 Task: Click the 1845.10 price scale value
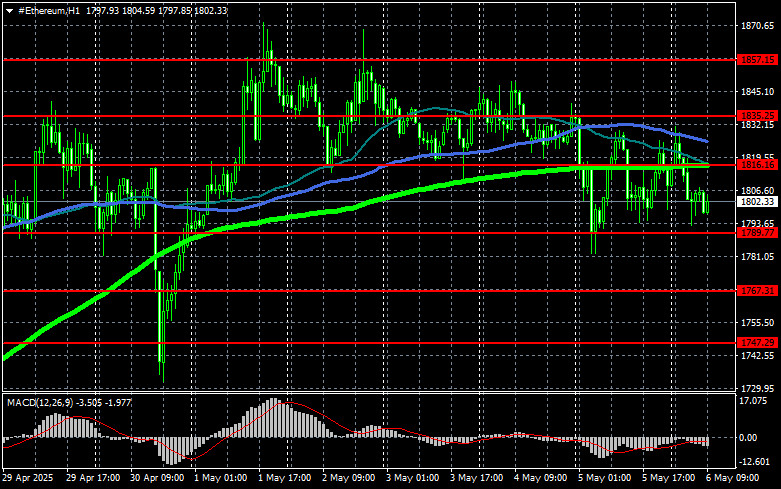click(758, 92)
